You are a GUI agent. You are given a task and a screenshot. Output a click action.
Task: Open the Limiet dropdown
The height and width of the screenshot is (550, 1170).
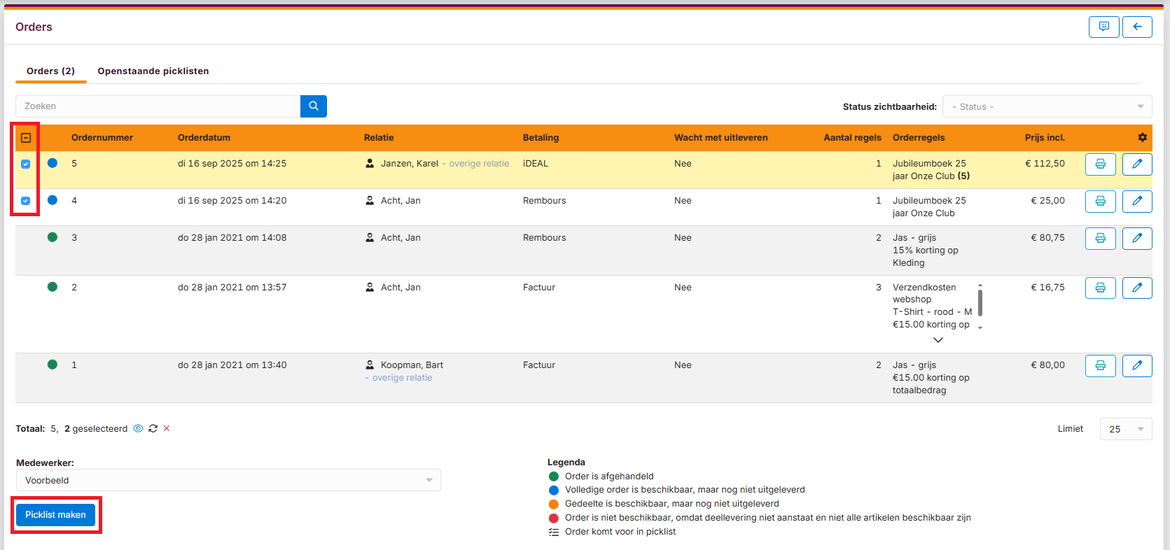coord(1125,429)
